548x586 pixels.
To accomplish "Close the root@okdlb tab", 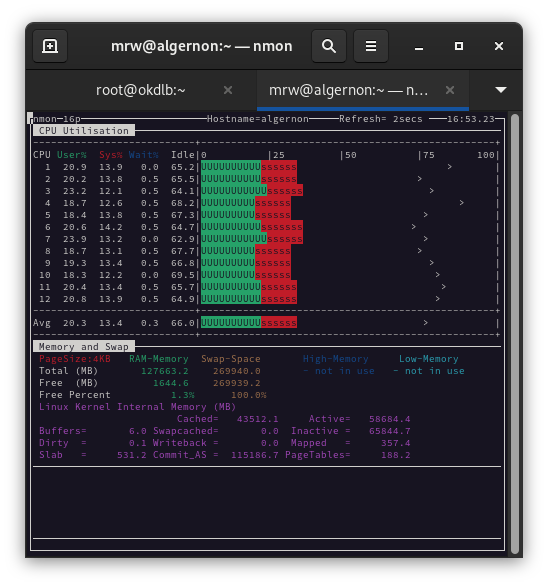I will tap(228, 90).
